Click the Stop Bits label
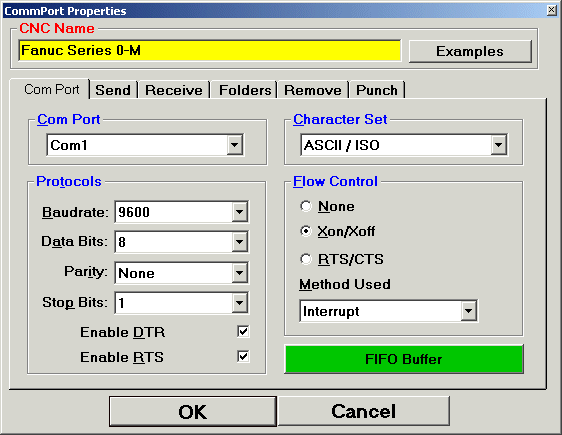 [75, 302]
